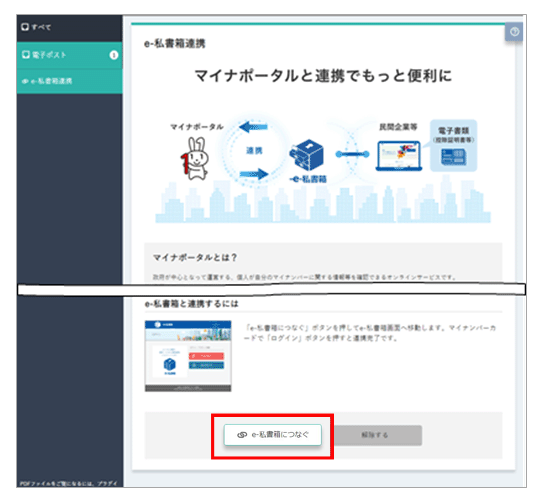Click the マイナポータルと連携でもっと便利に headline

coord(323,75)
